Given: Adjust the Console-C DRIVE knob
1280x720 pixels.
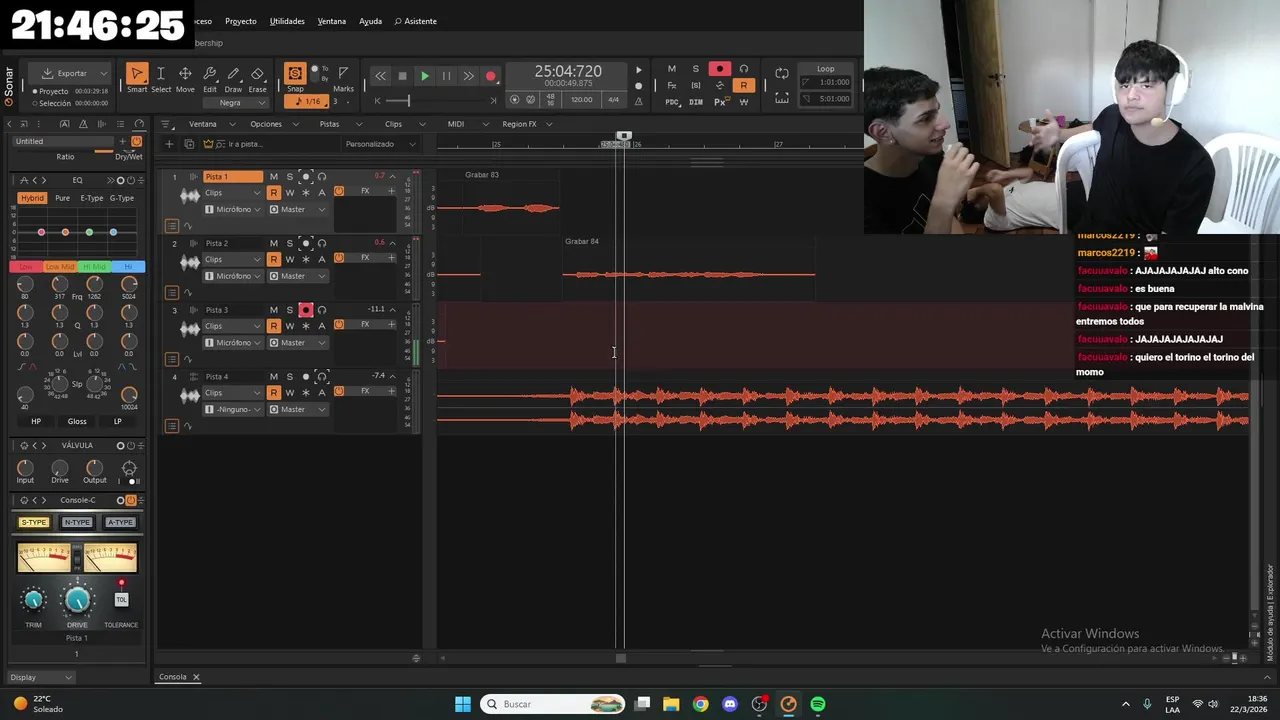Looking at the screenshot, I should point(77,600).
